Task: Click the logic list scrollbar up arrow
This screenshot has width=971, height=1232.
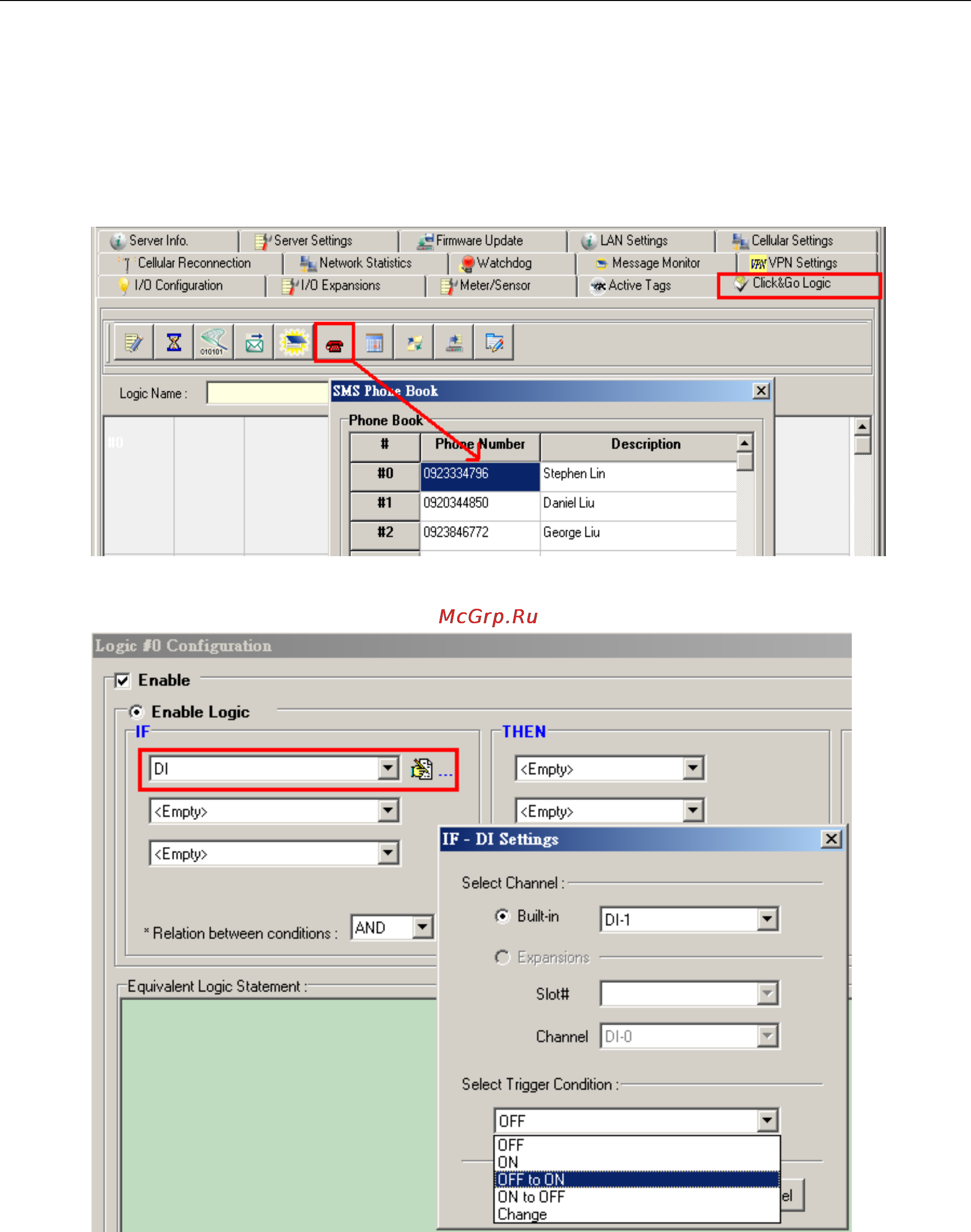Action: click(862, 426)
